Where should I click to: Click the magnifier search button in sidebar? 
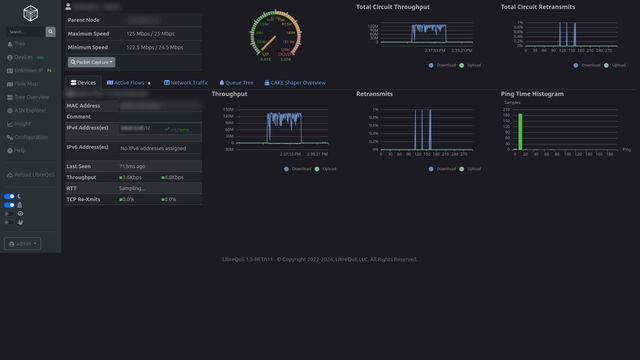click(51, 31)
